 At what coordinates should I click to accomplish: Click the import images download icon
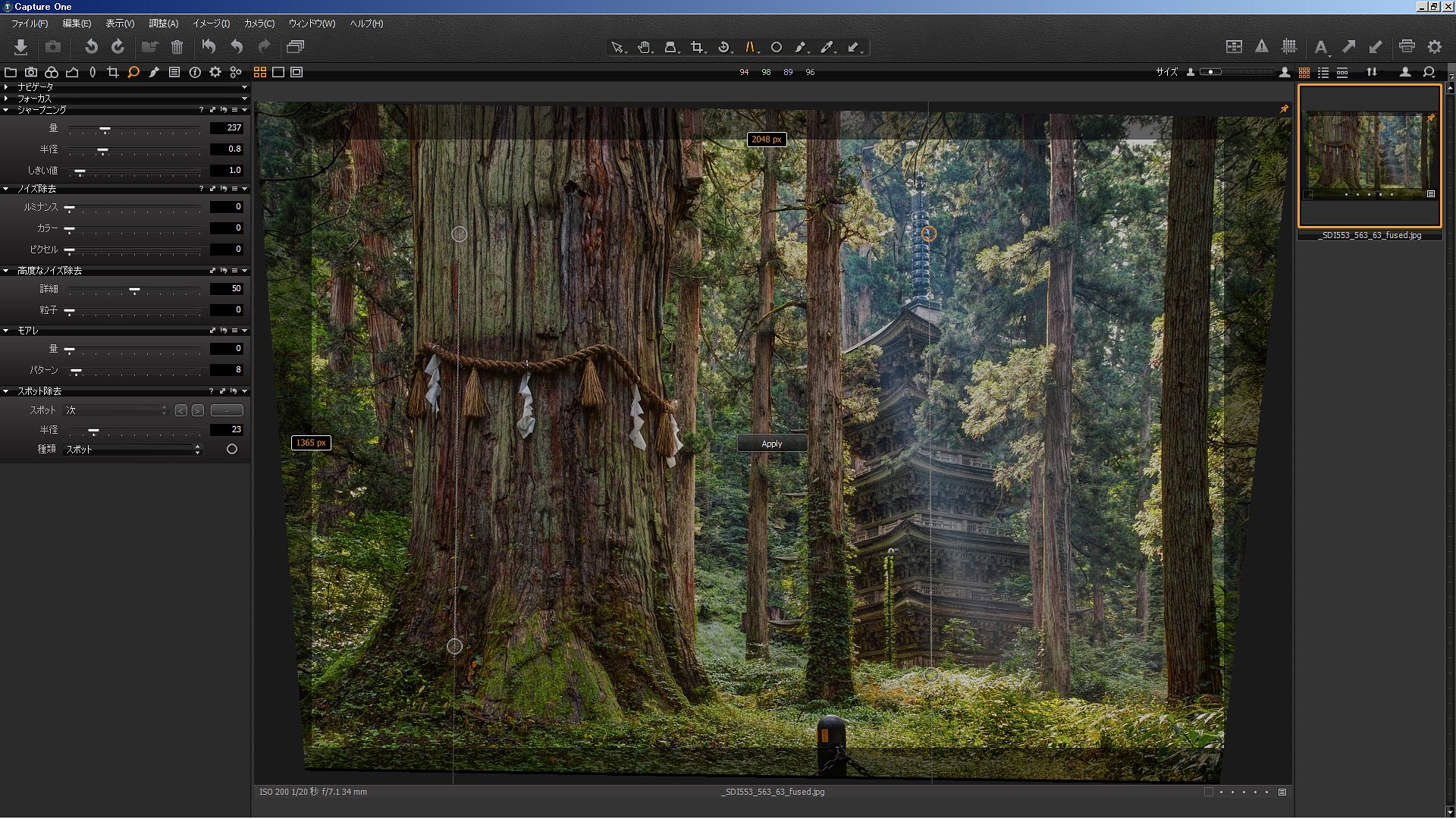pyautogui.click(x=20, y=47)
